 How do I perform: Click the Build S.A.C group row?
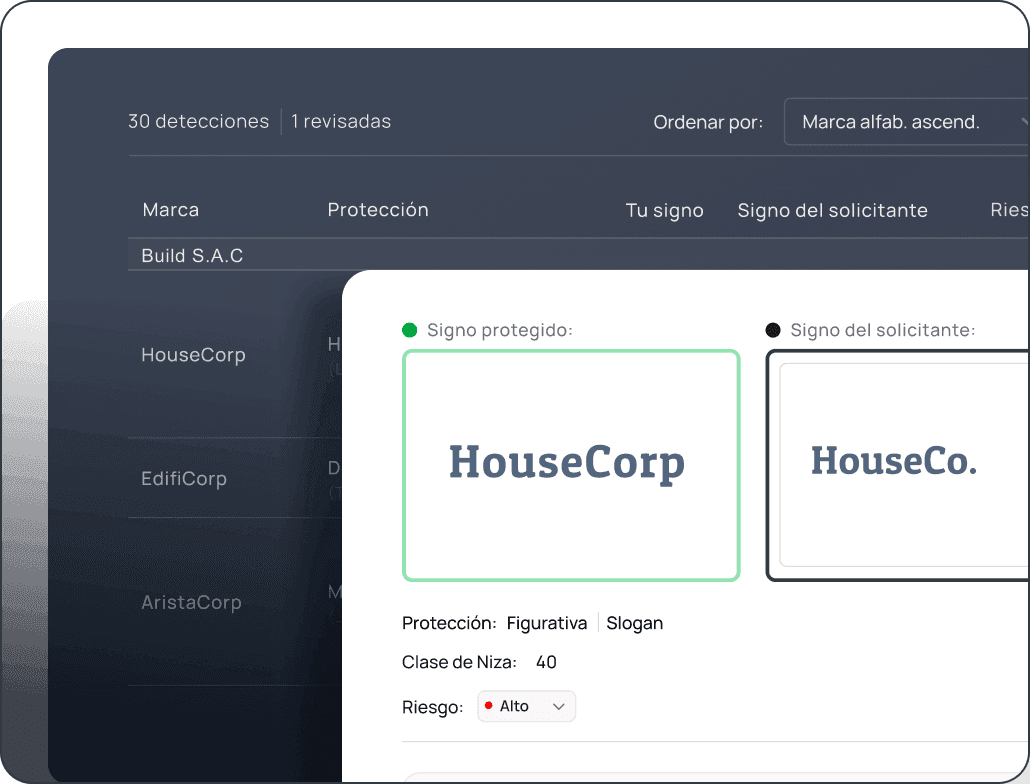[x=578, y=255]
